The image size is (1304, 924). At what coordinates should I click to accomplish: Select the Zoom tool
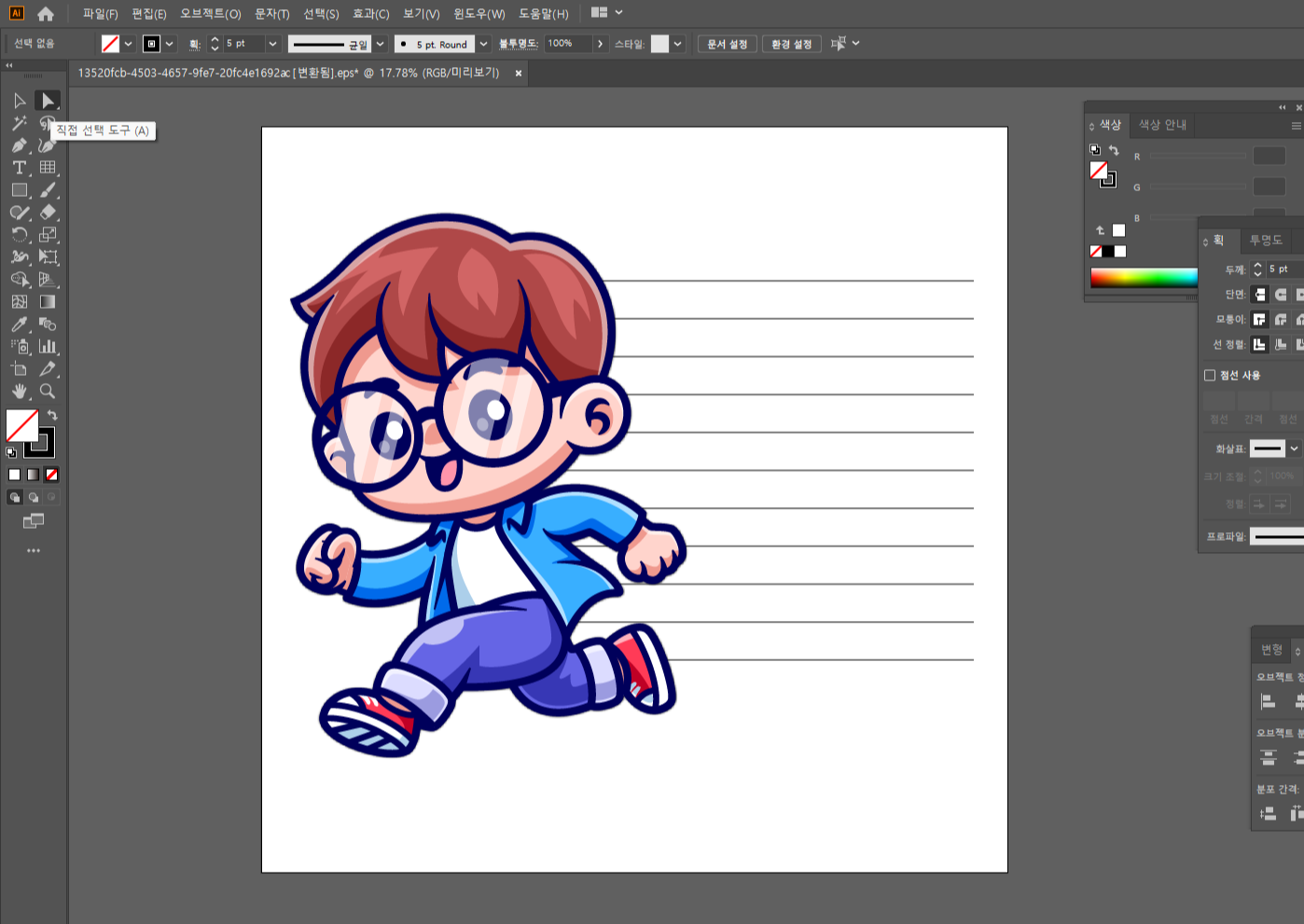pos(48,392)
